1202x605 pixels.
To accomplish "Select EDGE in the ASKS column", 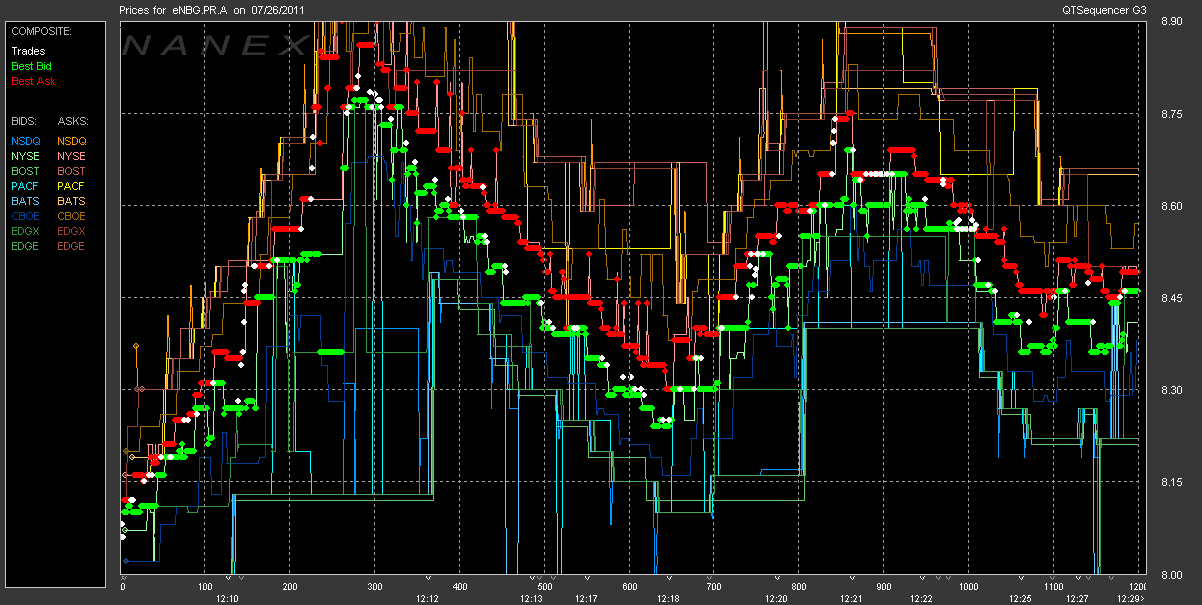I will 71,246.
